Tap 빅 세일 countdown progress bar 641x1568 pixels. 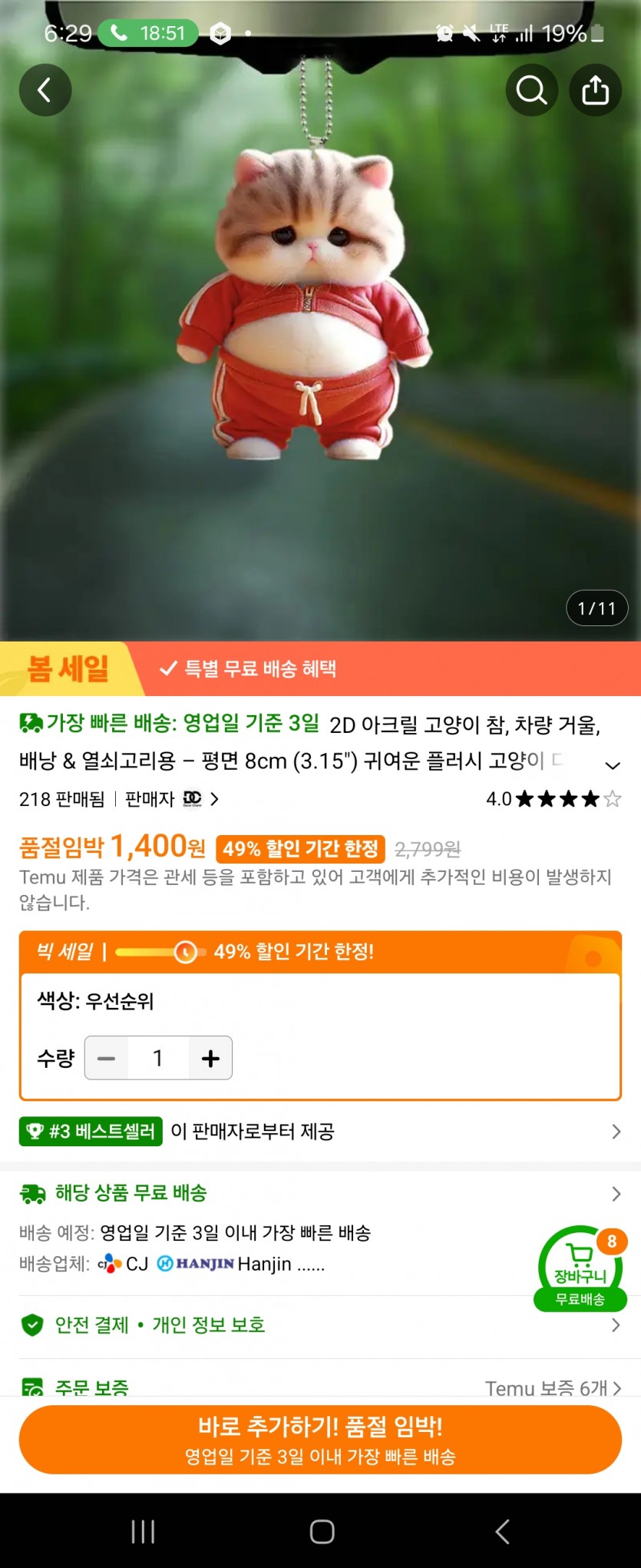click(160, 952)
